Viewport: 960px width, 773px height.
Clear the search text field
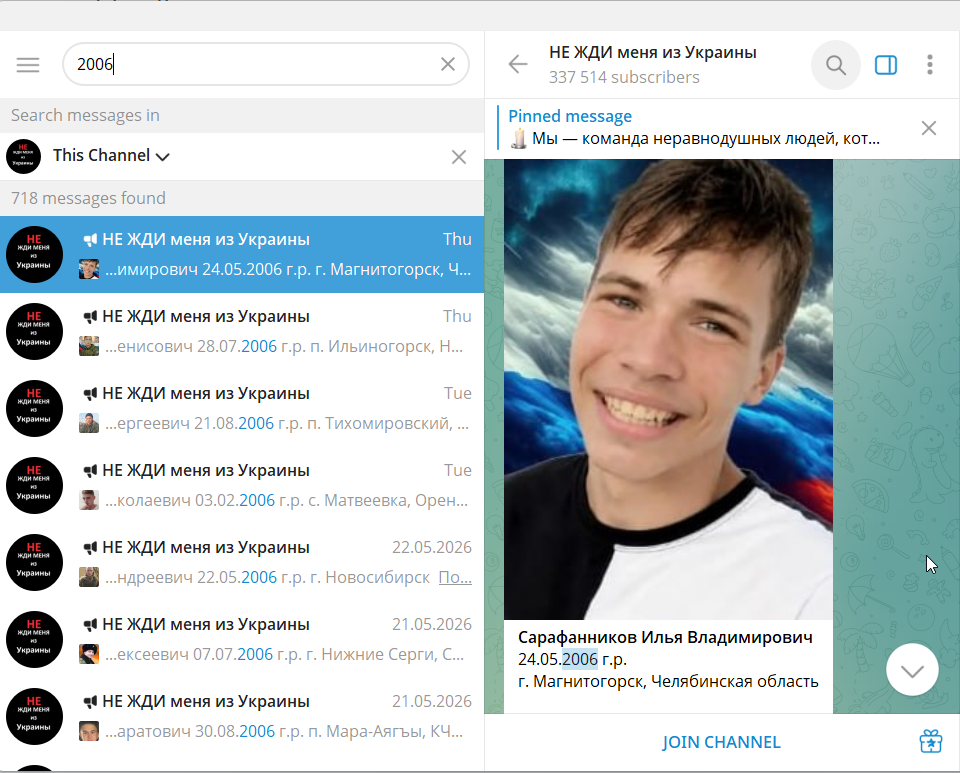click(x=448, y=64)
